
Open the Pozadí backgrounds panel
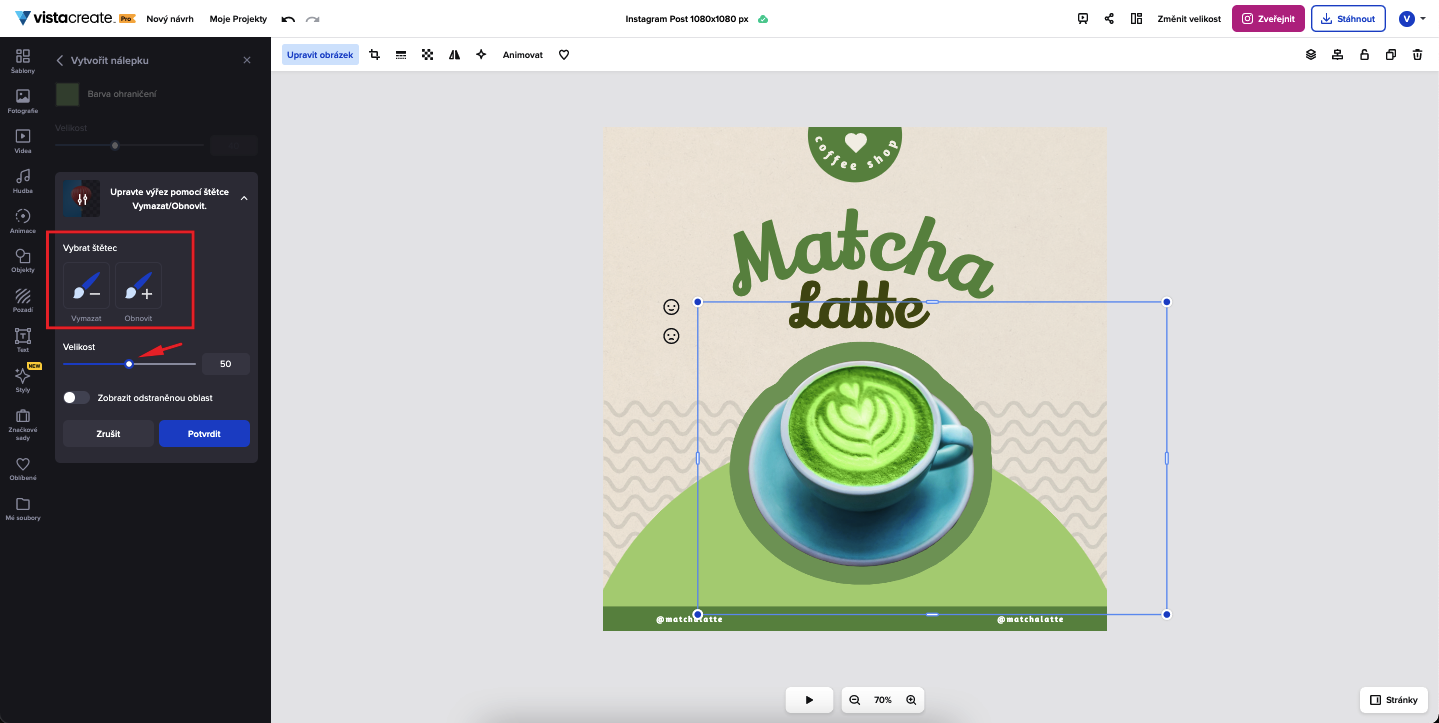click(x=23, y=300)
